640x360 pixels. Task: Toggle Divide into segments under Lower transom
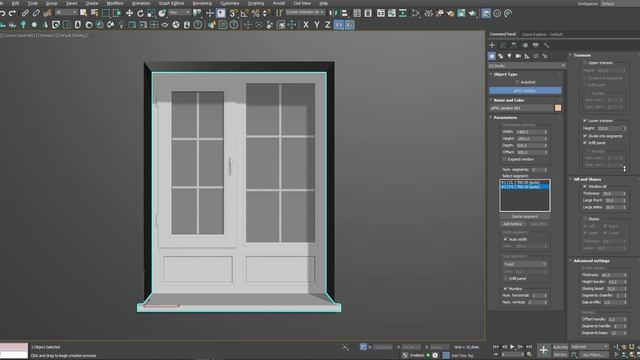[585, 136]
